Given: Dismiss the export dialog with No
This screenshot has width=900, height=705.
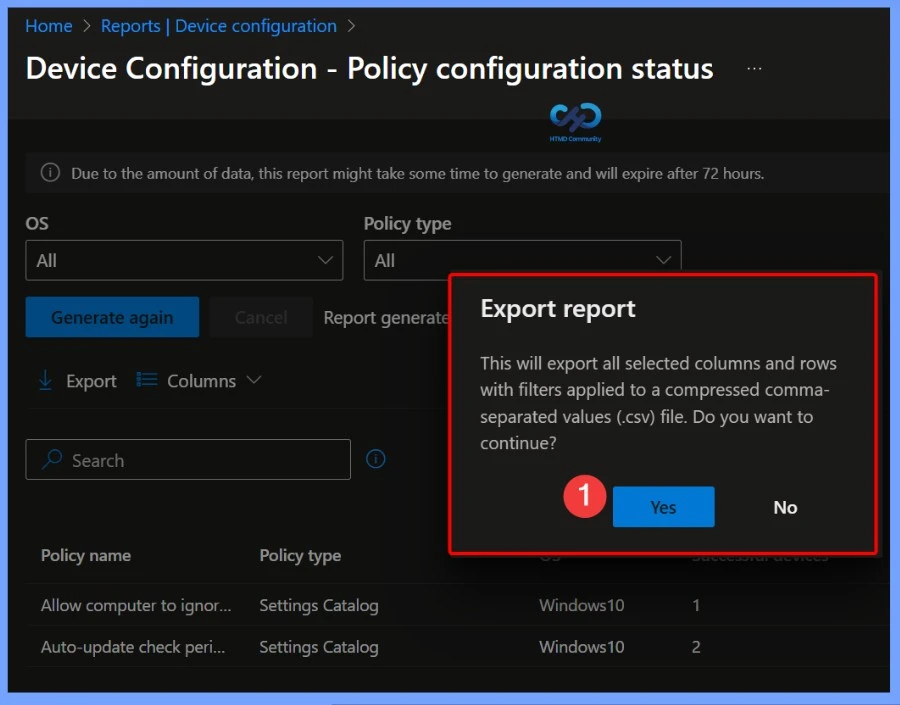Looking at the screenshot, I should point(784,507).
